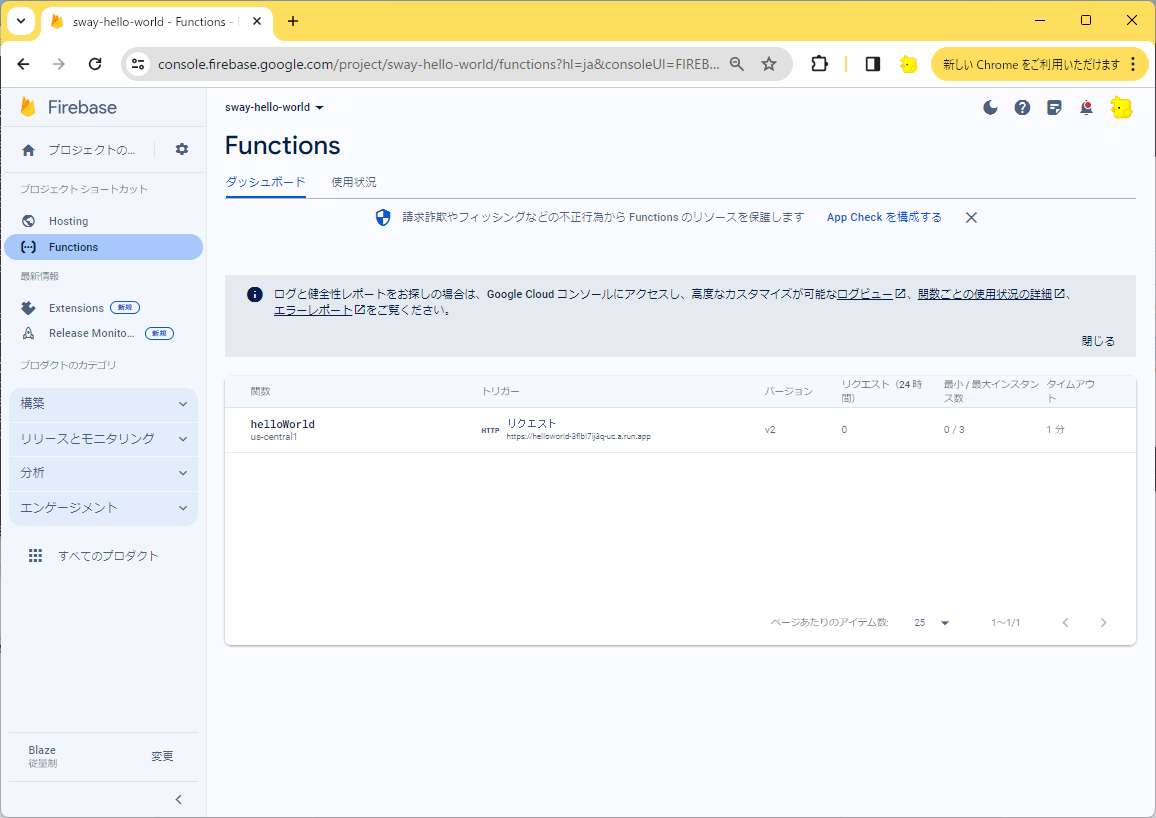Open the notifications bell
The height and width of the screenshot is (818, 1156).
1086,108
